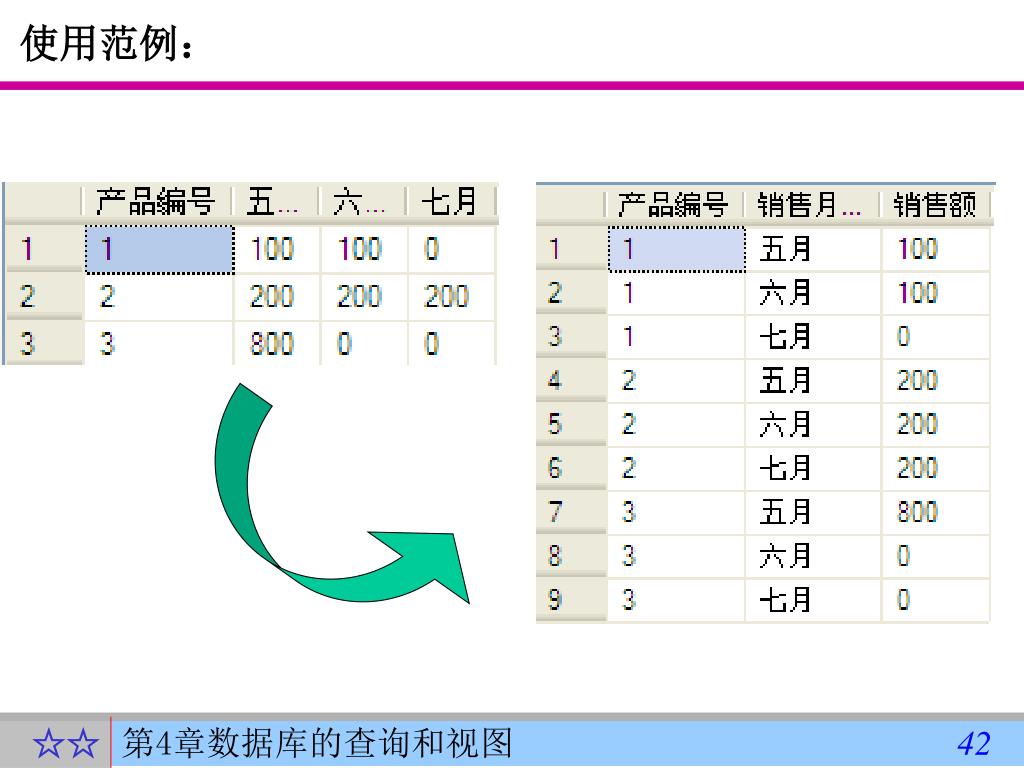The height and width of the screenshot is (768, 1024).
Task: Click product number 2 cell in 七月 table
Action: (x=158, y=296)
